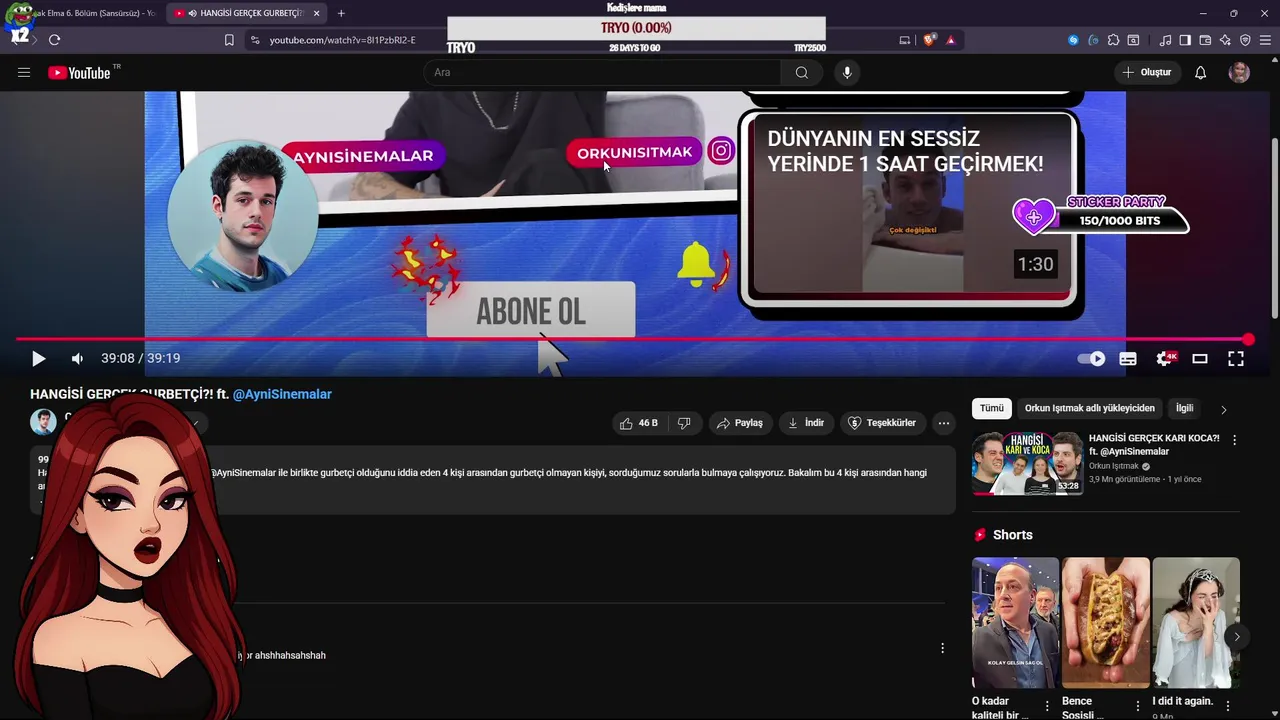Click Paylaş to share video
The image size is (1280, 720).
740,423
